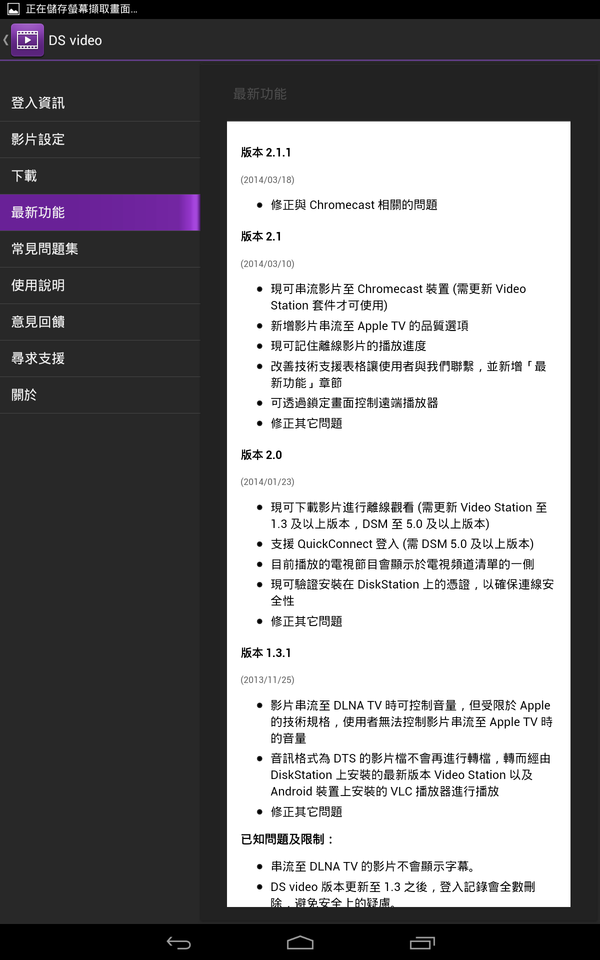Tap 修正其它問題 under version 2.1
This screenshot has width=600, height=960.
pyautogui.click(x=307, y=424)
